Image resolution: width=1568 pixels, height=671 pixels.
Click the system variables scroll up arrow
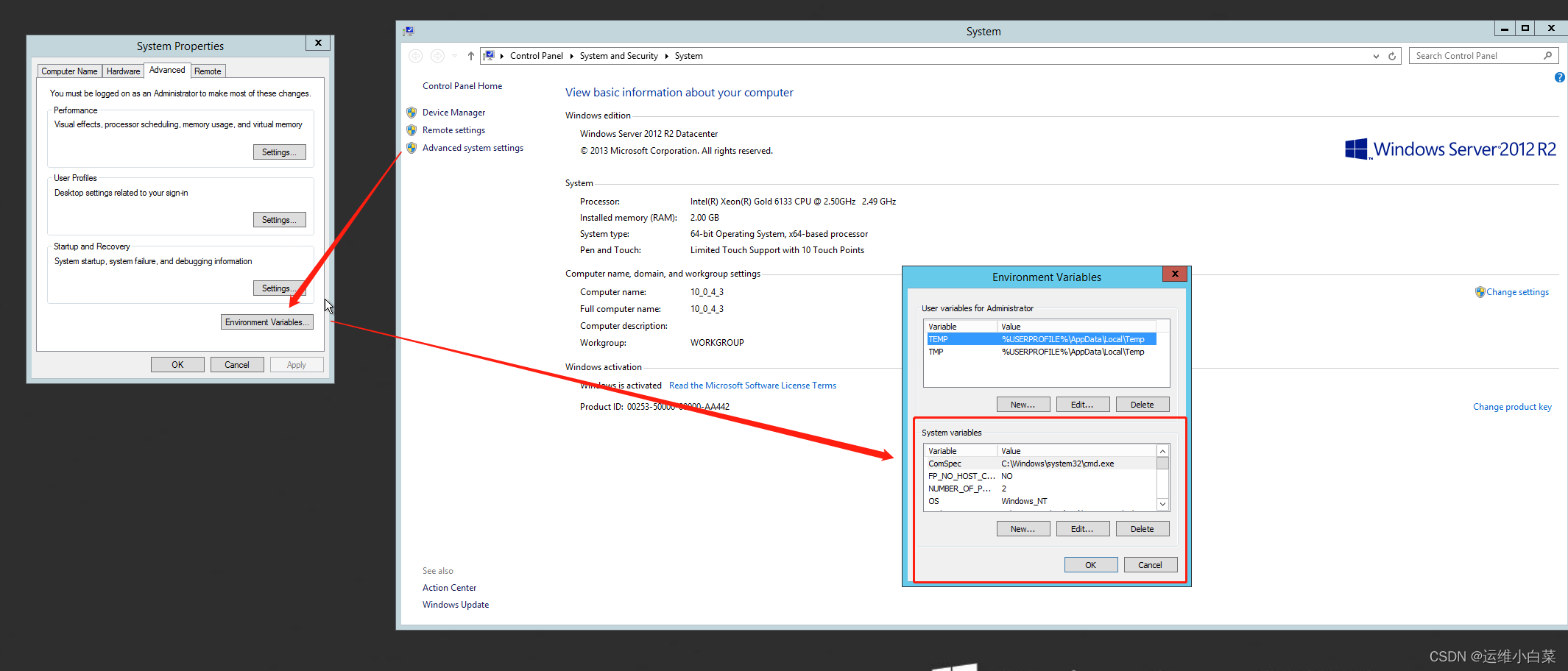click(1162, 451)
